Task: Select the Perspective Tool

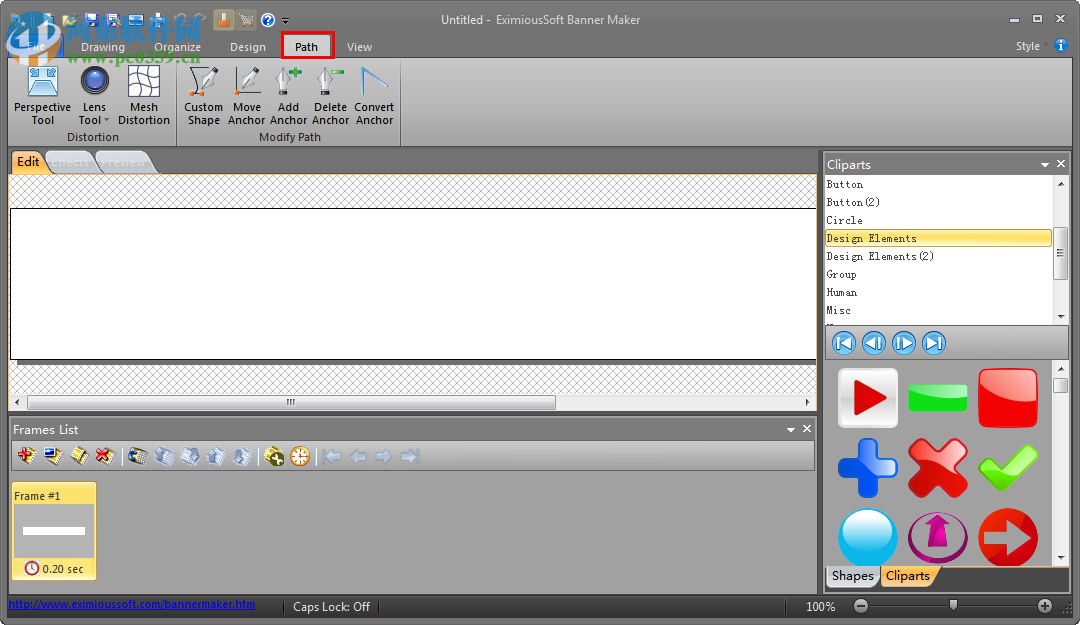Action: (x=42, y=95)
